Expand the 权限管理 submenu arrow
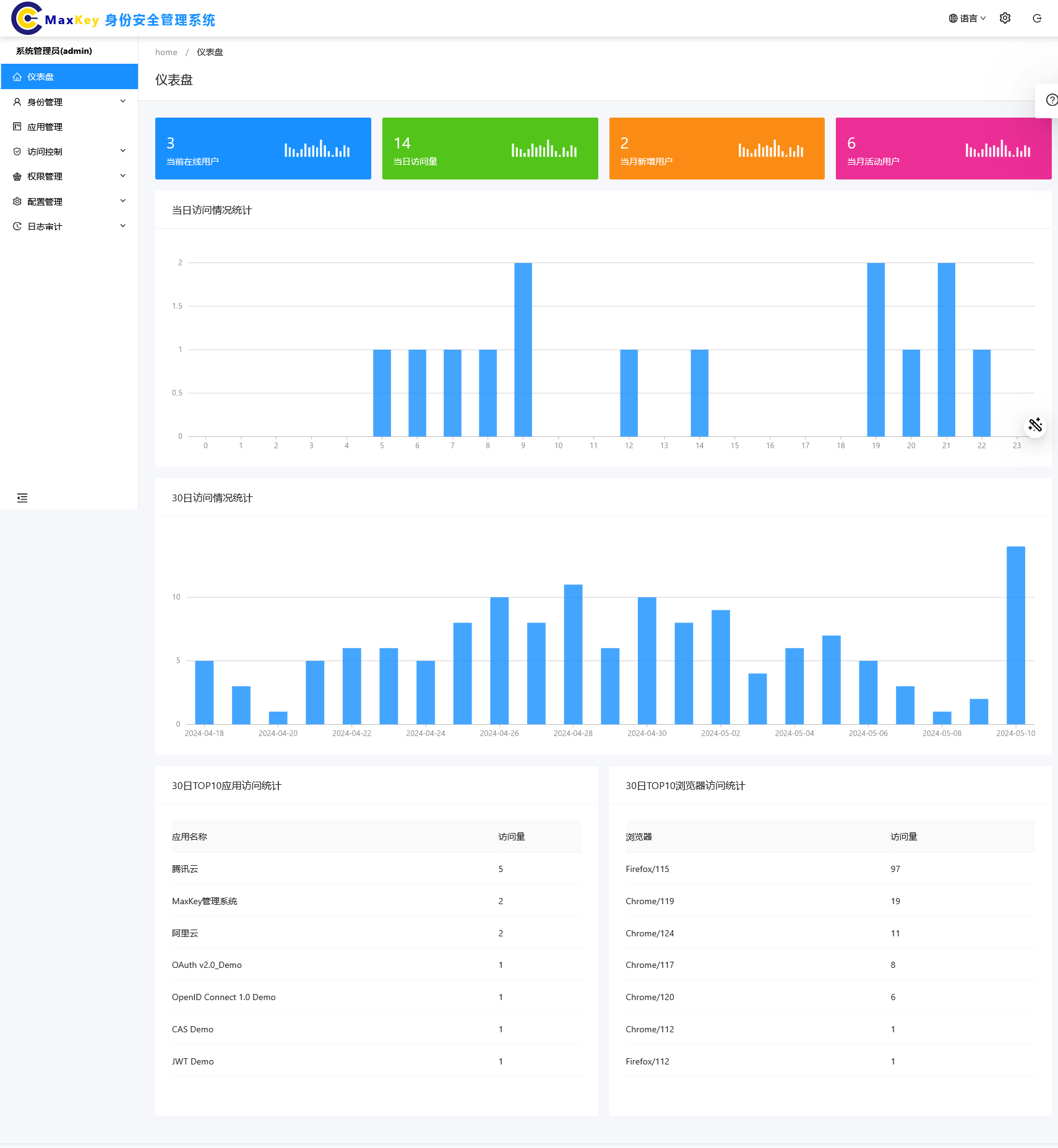The width and height of the screenshot is (1058, 1148). coord(123,176)
